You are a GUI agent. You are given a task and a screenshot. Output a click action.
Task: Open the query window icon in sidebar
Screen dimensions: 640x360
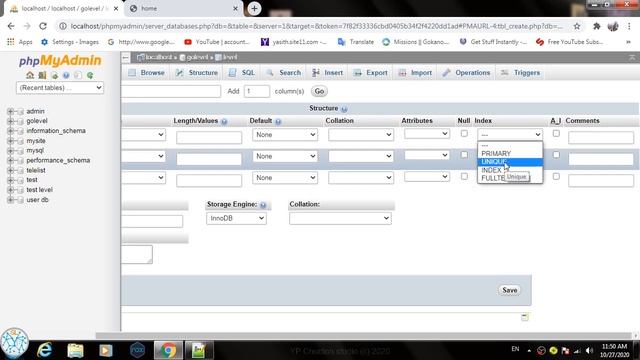tap(54, 75)
